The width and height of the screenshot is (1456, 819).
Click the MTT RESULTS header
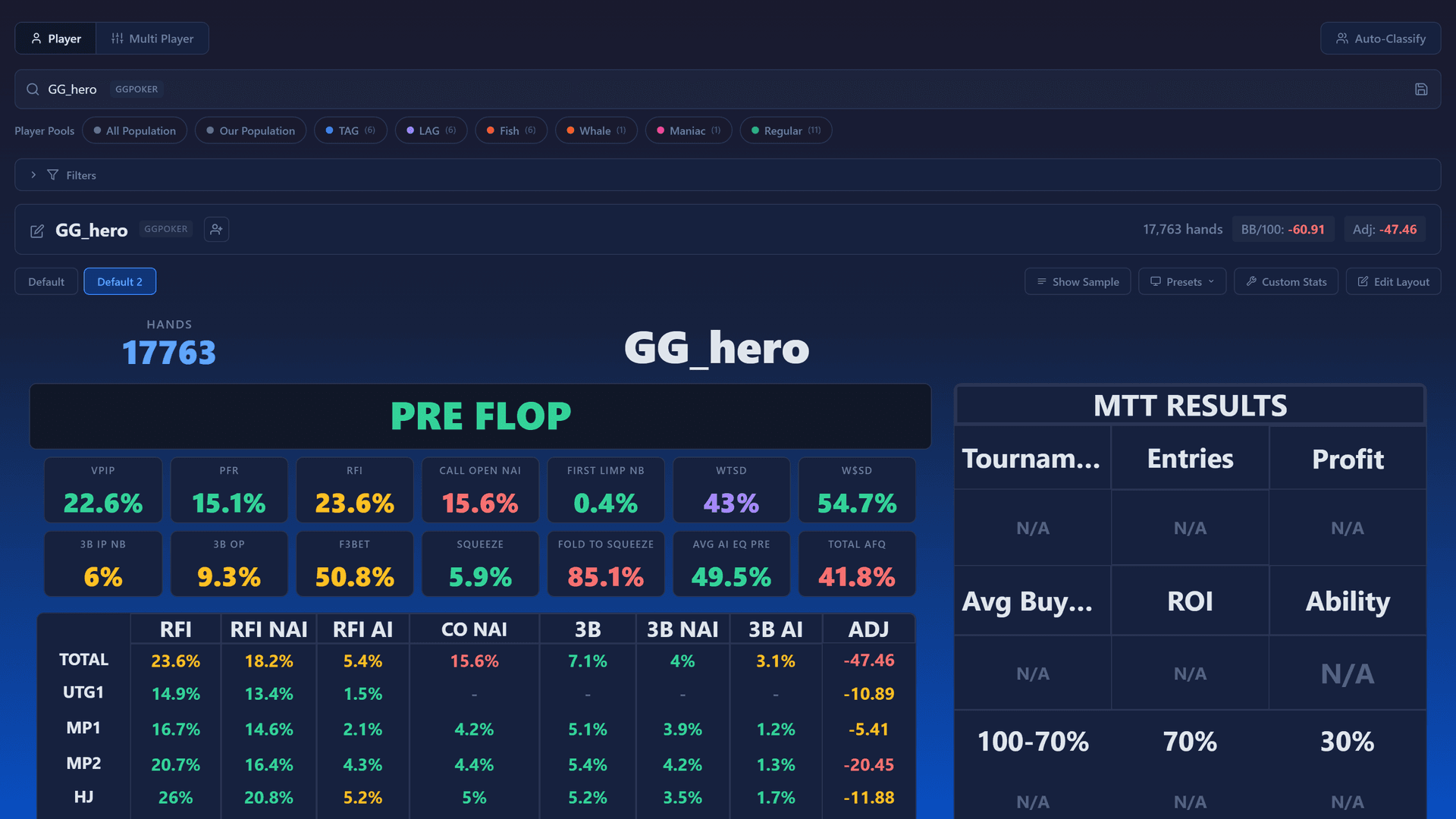coord(1191,406)
